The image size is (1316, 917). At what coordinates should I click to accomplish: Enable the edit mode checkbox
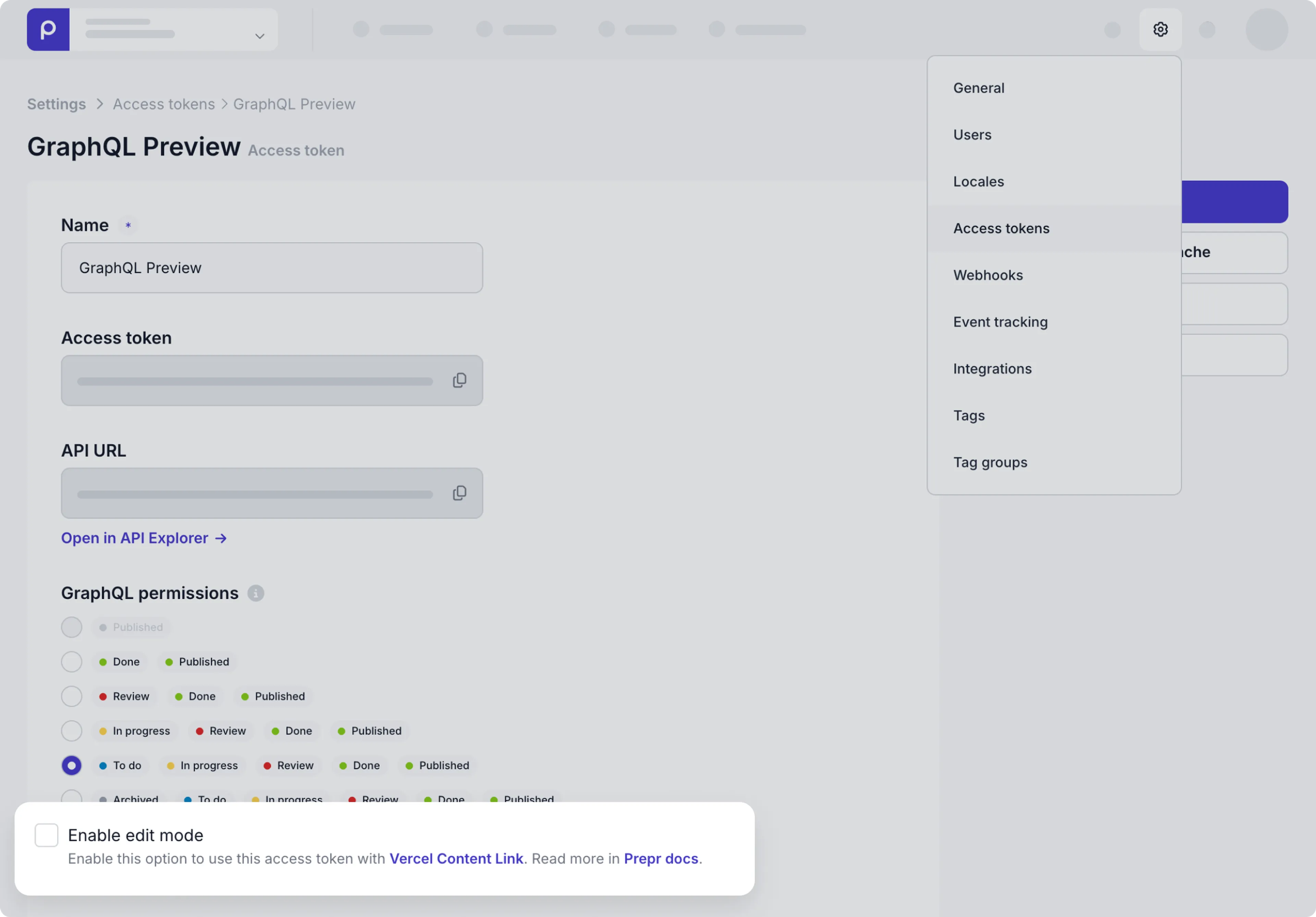click(x=46, y=835)
